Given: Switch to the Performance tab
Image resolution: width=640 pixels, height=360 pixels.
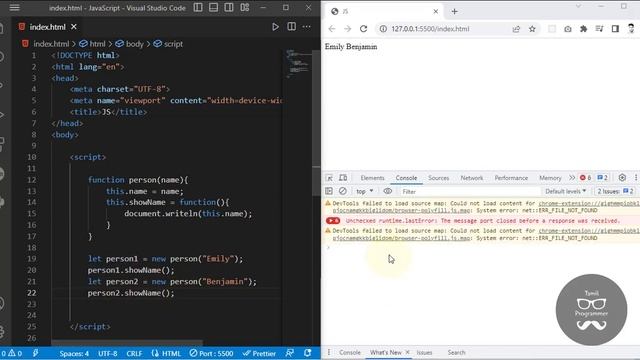Looking at the screenshot, I should (x=511, y=178).
